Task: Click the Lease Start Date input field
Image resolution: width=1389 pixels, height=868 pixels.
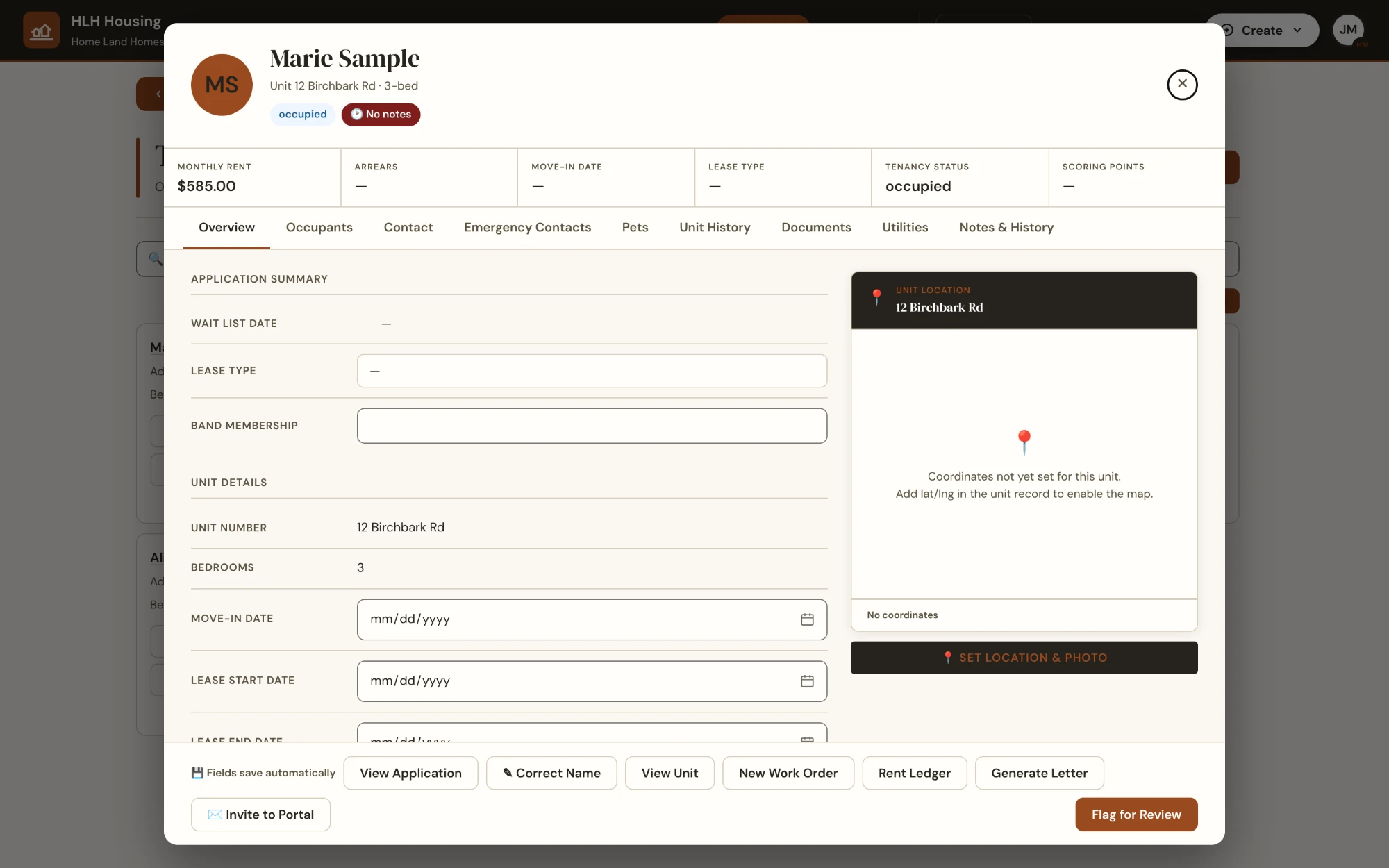Action: pos(592,681)
